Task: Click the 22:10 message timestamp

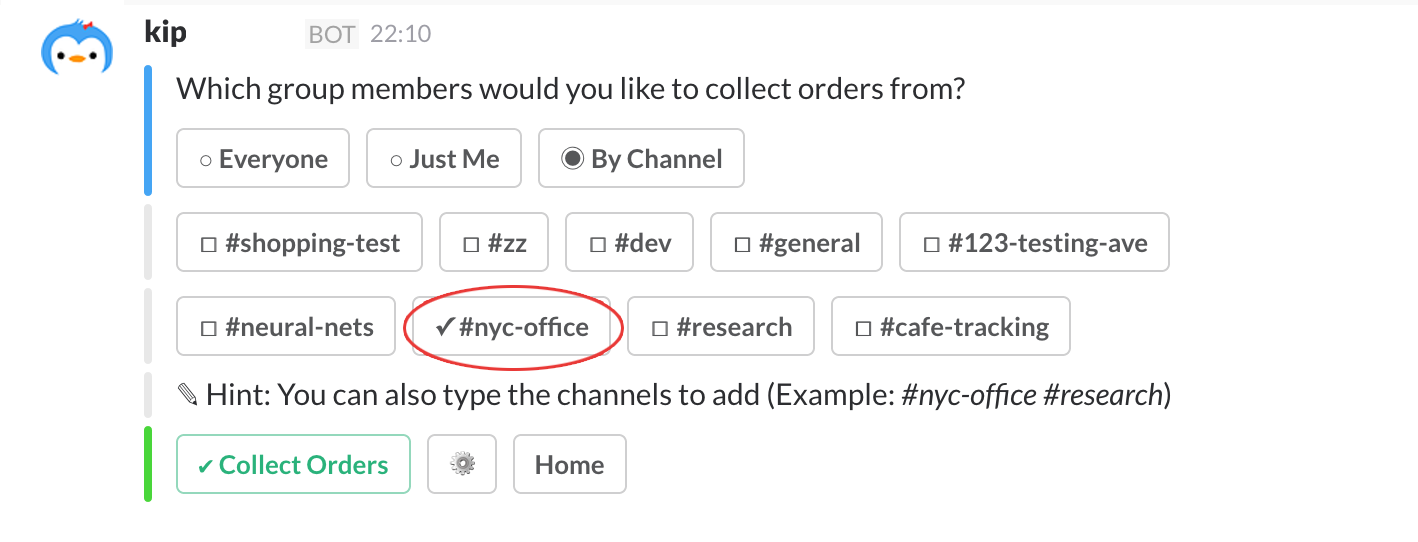Action: 400,34
